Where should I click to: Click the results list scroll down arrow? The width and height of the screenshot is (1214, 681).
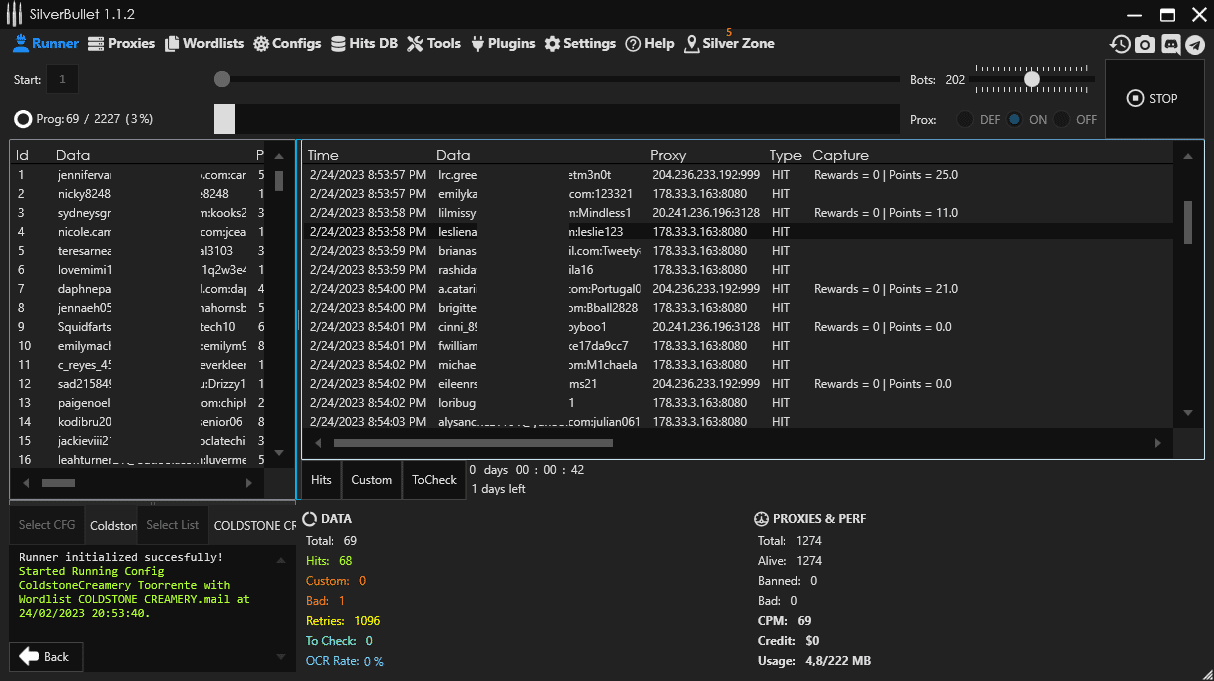point(1187,412)
